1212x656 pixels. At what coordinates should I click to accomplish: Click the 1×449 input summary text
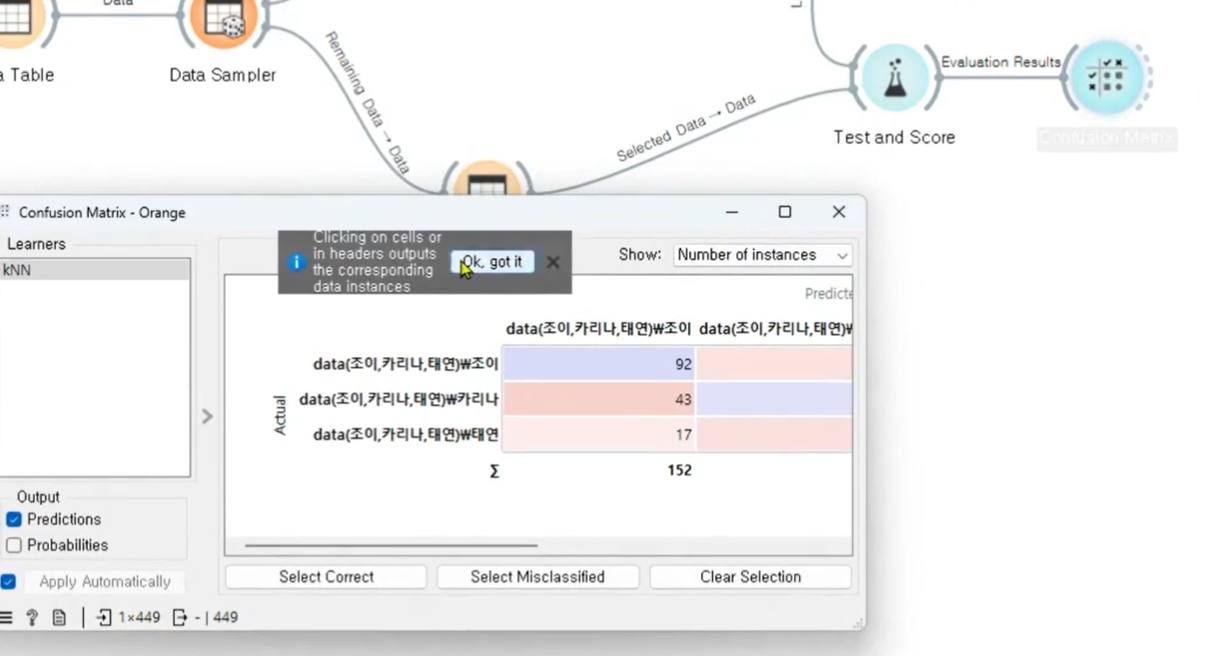pyautogui.click(x=139, y=618)
